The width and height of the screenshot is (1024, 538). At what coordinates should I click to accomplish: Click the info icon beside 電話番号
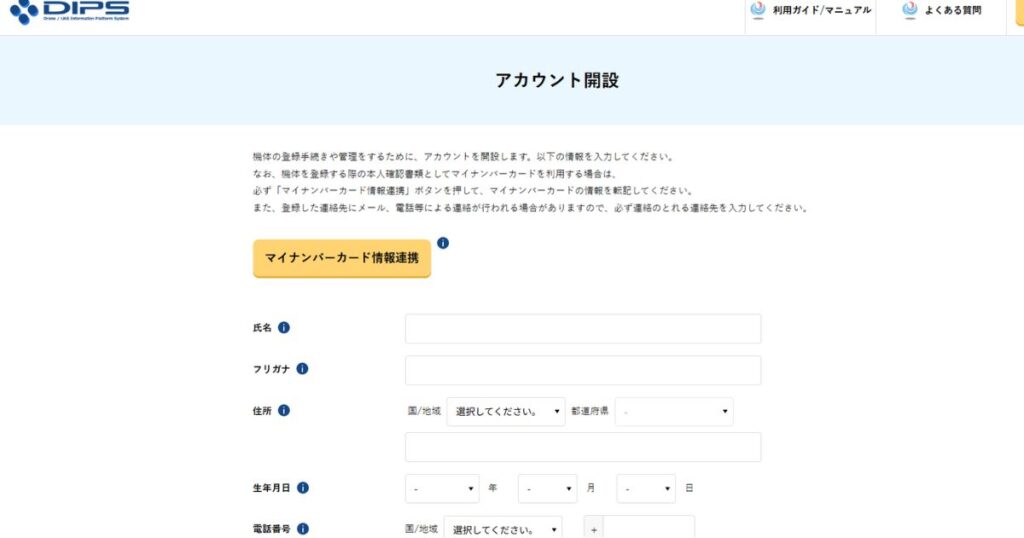point(302,529)
